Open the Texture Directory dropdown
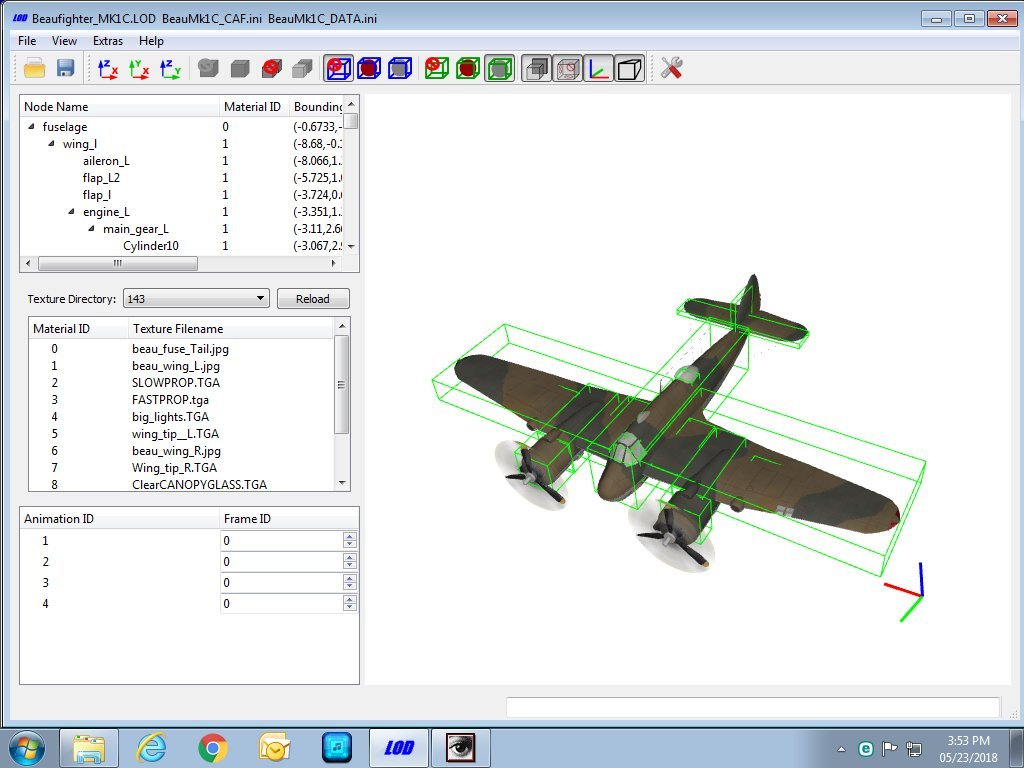 [196, 298]
